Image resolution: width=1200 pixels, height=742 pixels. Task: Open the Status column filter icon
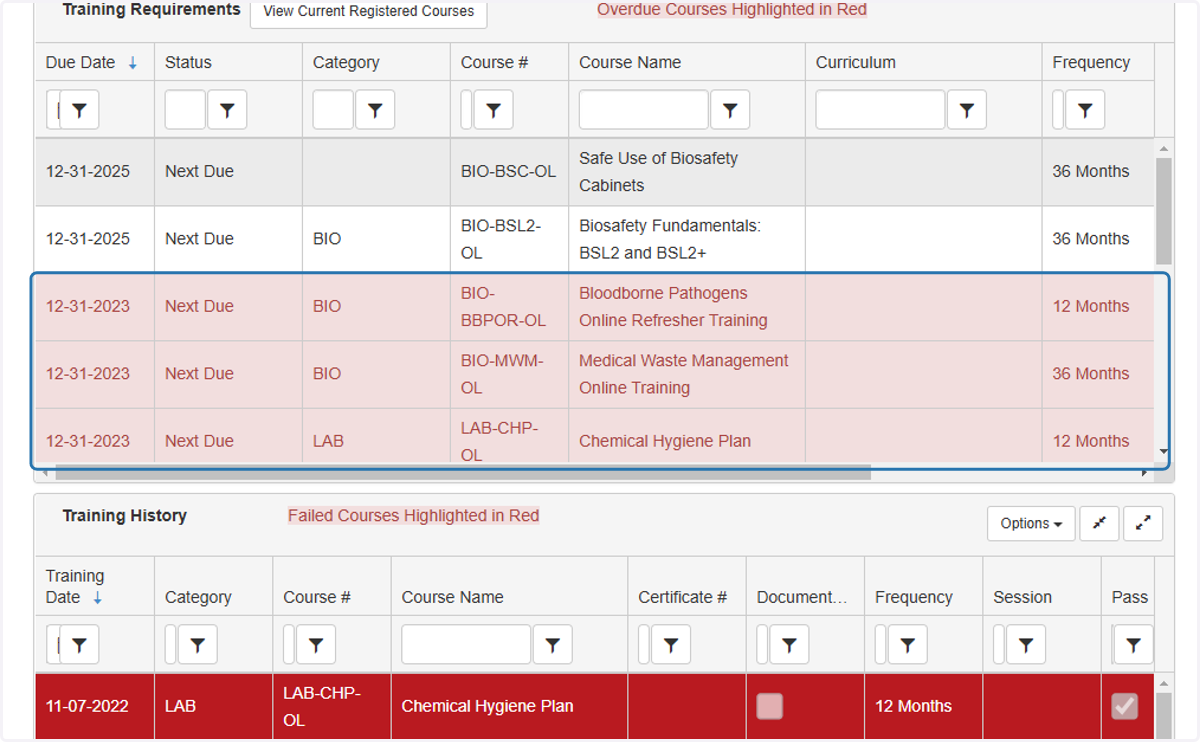pos(227,110)
